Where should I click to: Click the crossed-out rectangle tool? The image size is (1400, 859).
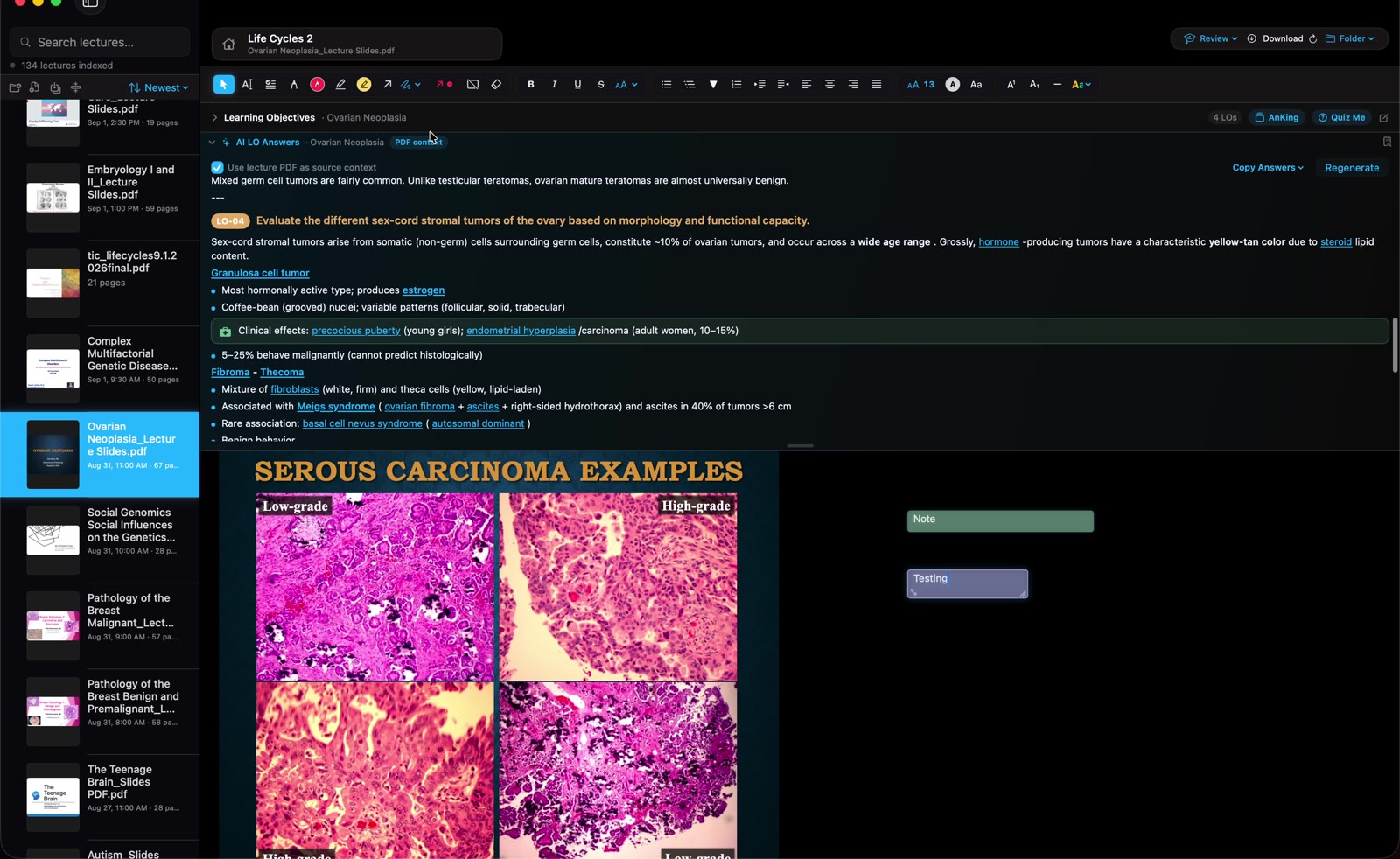coord(472,85)
